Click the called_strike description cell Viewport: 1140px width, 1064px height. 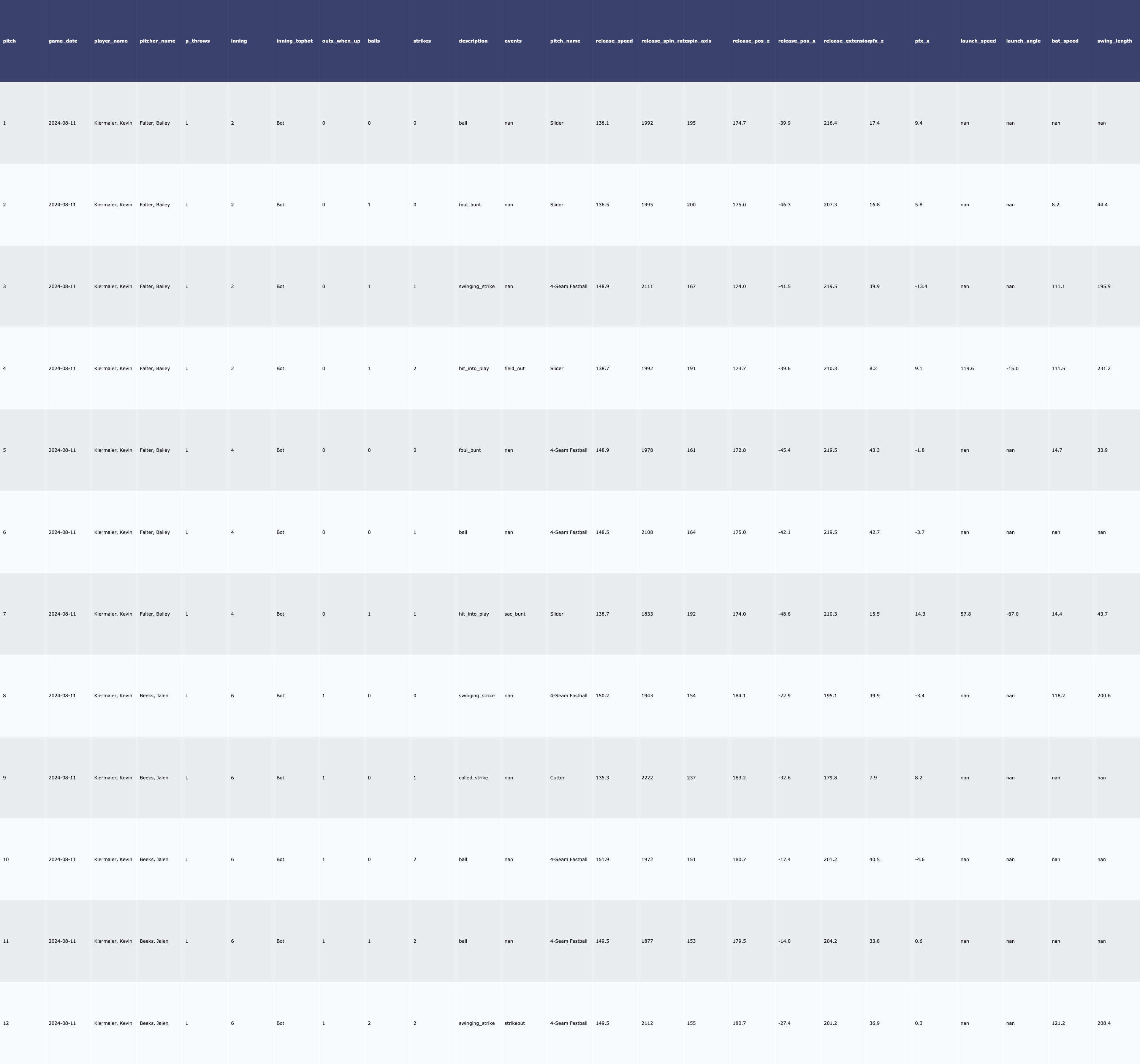pyautogui.click(x=473, y=778)
